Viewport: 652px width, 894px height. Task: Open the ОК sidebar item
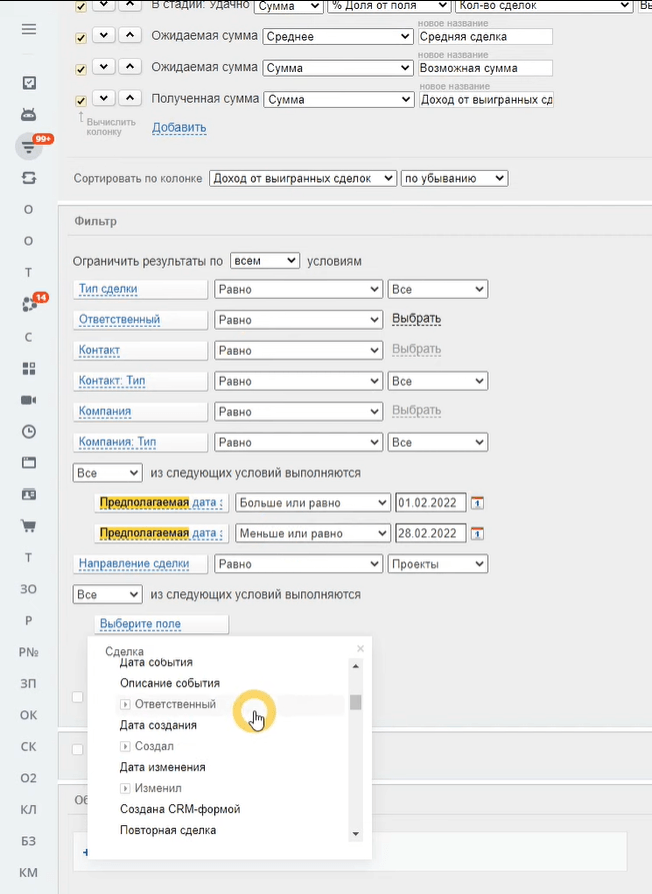28,715
